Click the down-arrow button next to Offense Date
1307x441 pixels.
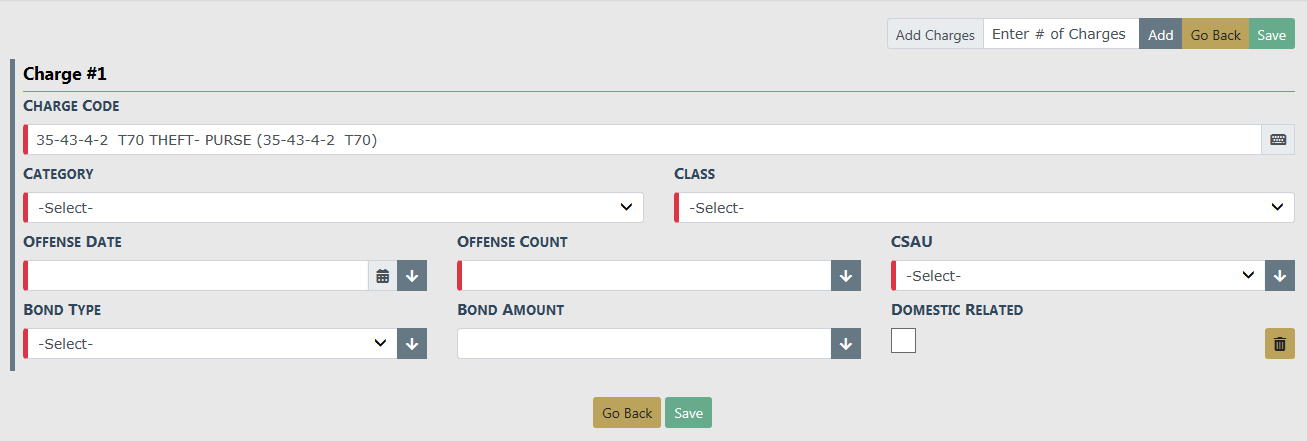point(412,276)
